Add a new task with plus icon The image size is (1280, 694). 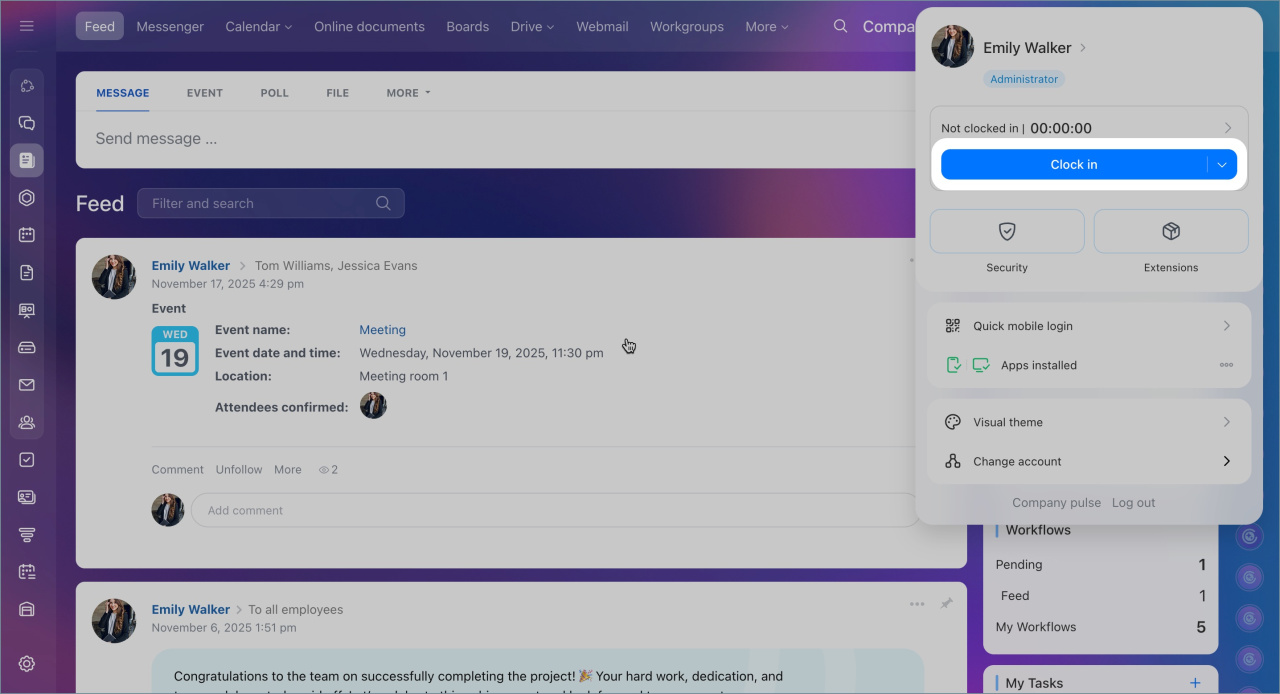point(1194,682)
